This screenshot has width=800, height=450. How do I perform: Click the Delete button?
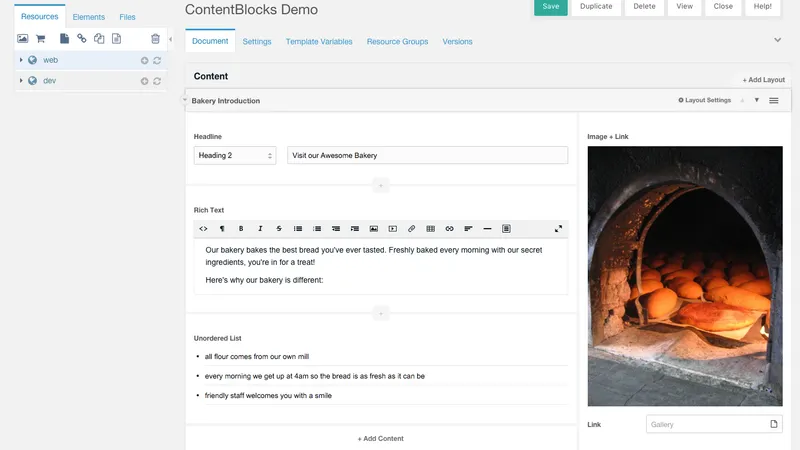pos(644,7)
